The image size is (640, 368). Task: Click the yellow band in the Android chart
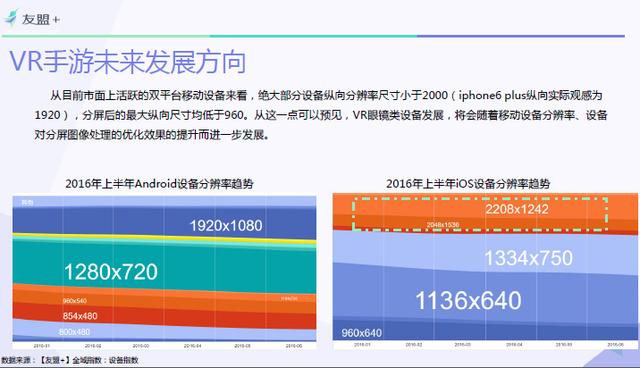click(164, 237)
